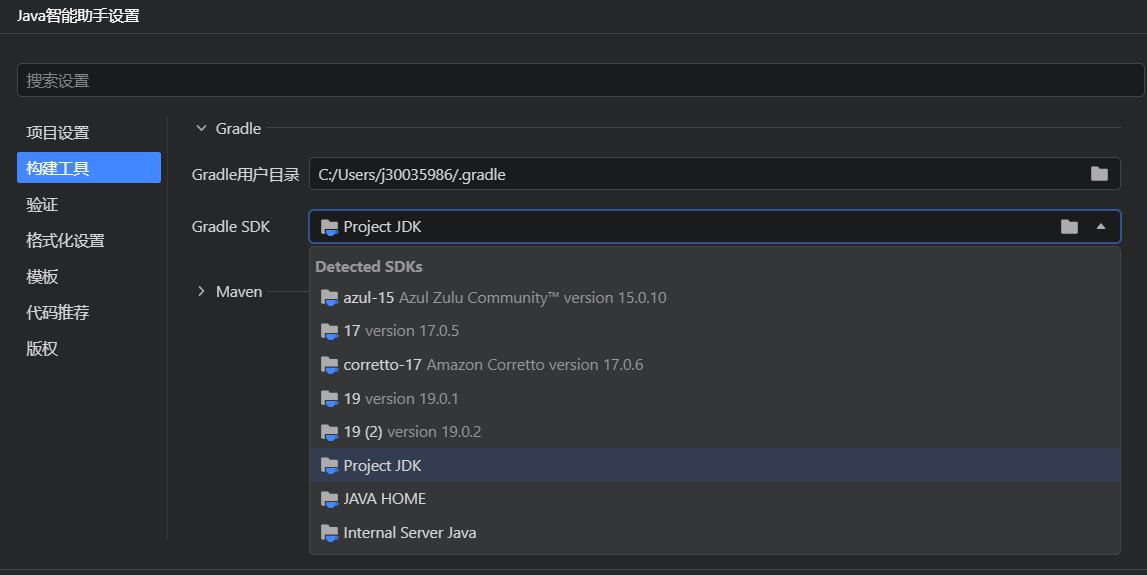Click the 19 (2) SDK folder icon
This screenshot has width=1147, height=575.
[329, 432]
